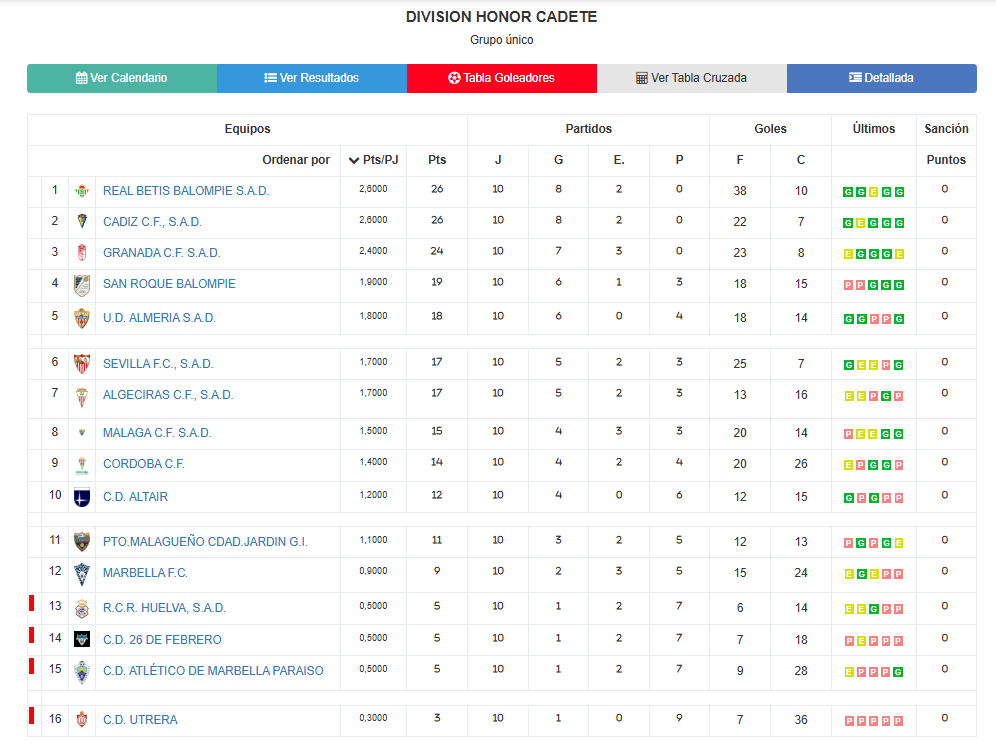
Task: Open REAL BETIS BALOMPIE S.A.D. team link
Action: (x=186, y=191)
